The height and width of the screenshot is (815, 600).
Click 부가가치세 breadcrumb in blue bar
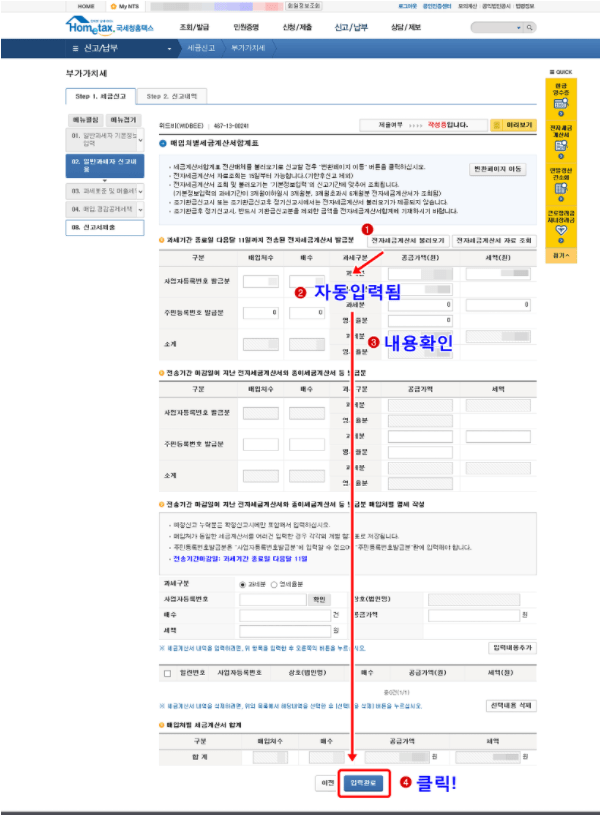(248, 48)
